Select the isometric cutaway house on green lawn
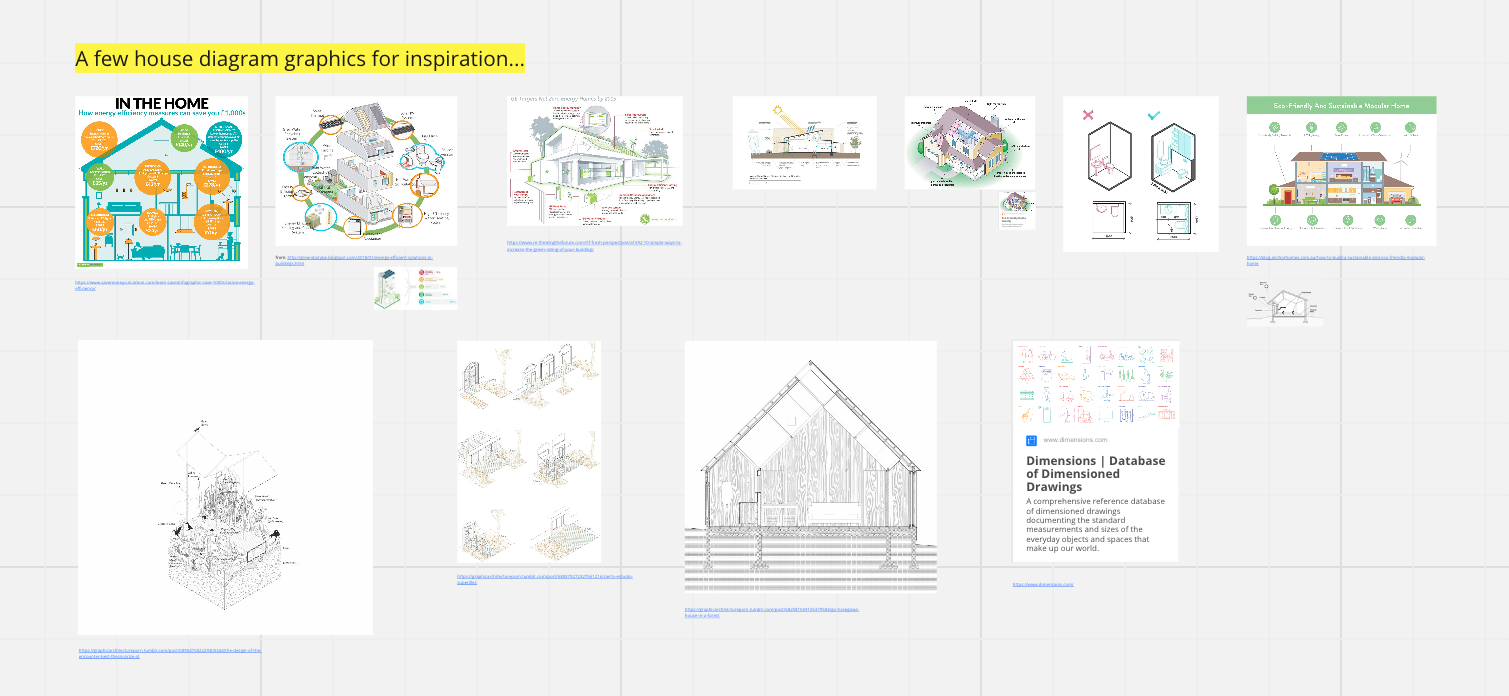 [x=969, y=142]
